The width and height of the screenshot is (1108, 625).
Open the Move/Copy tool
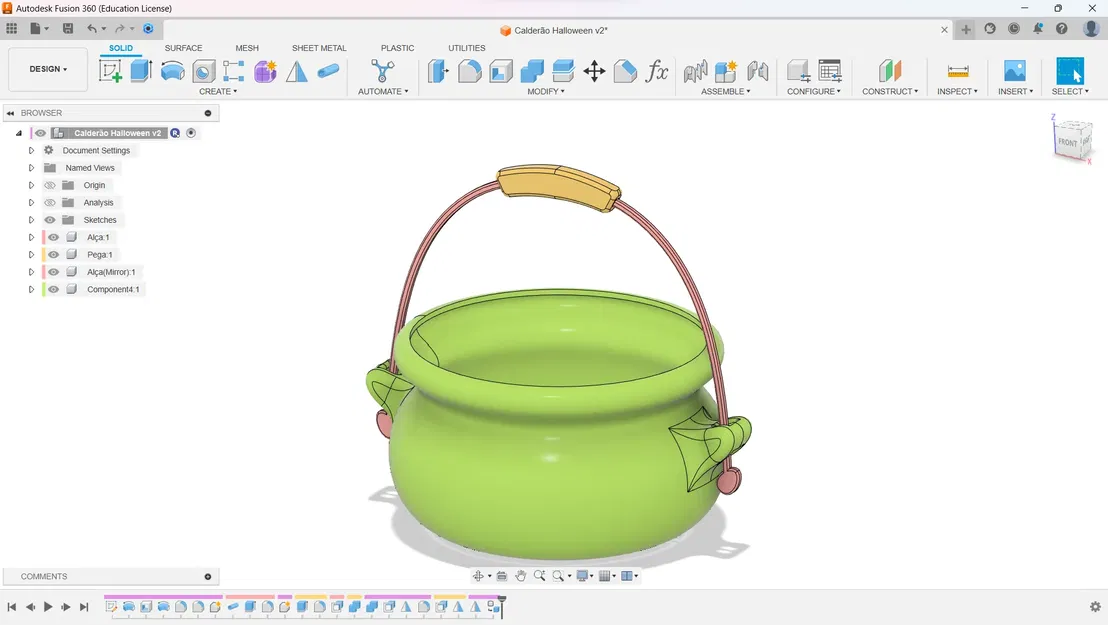tap(594, 71)
